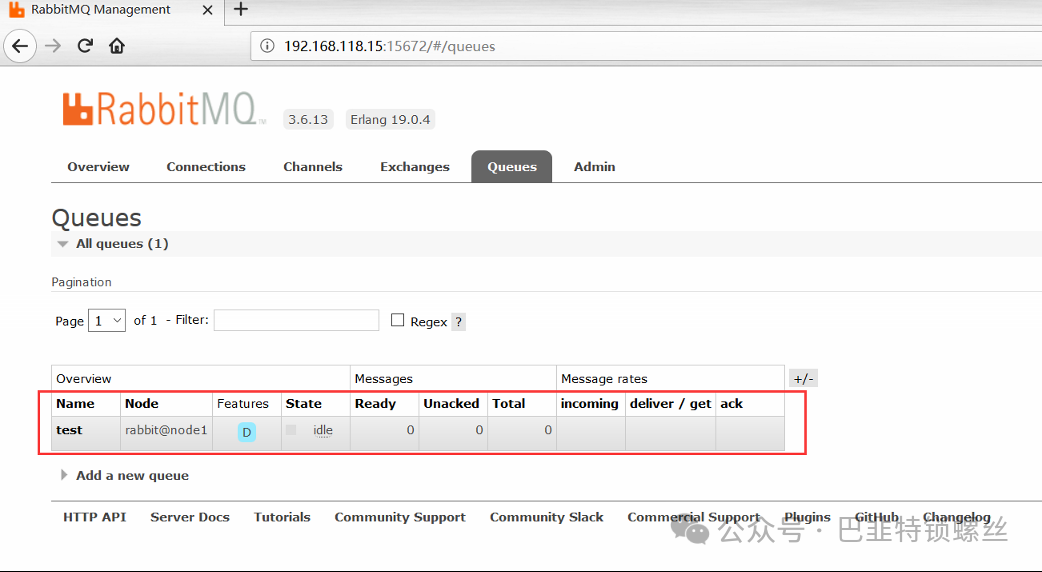Open the Community Slack footer link
The width and height of the screenshot is (1042, 572).
coord(546,517)
